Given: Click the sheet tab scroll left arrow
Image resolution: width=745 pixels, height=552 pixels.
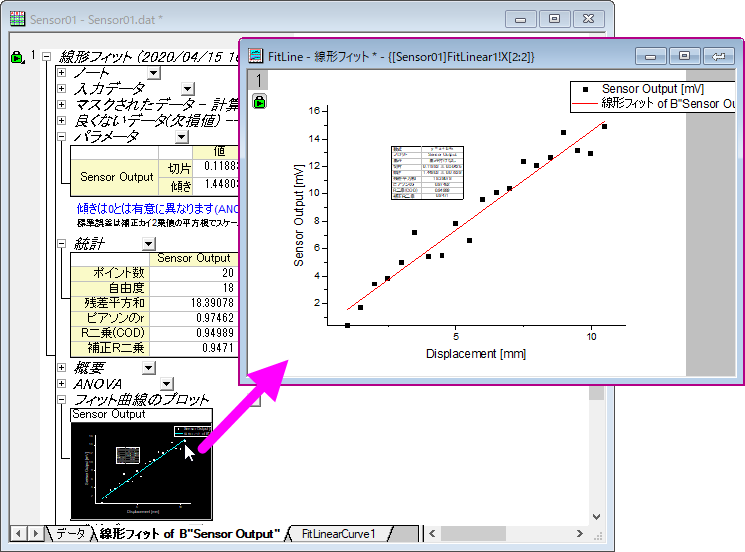Looking at the screenshot, I should 18,533.
